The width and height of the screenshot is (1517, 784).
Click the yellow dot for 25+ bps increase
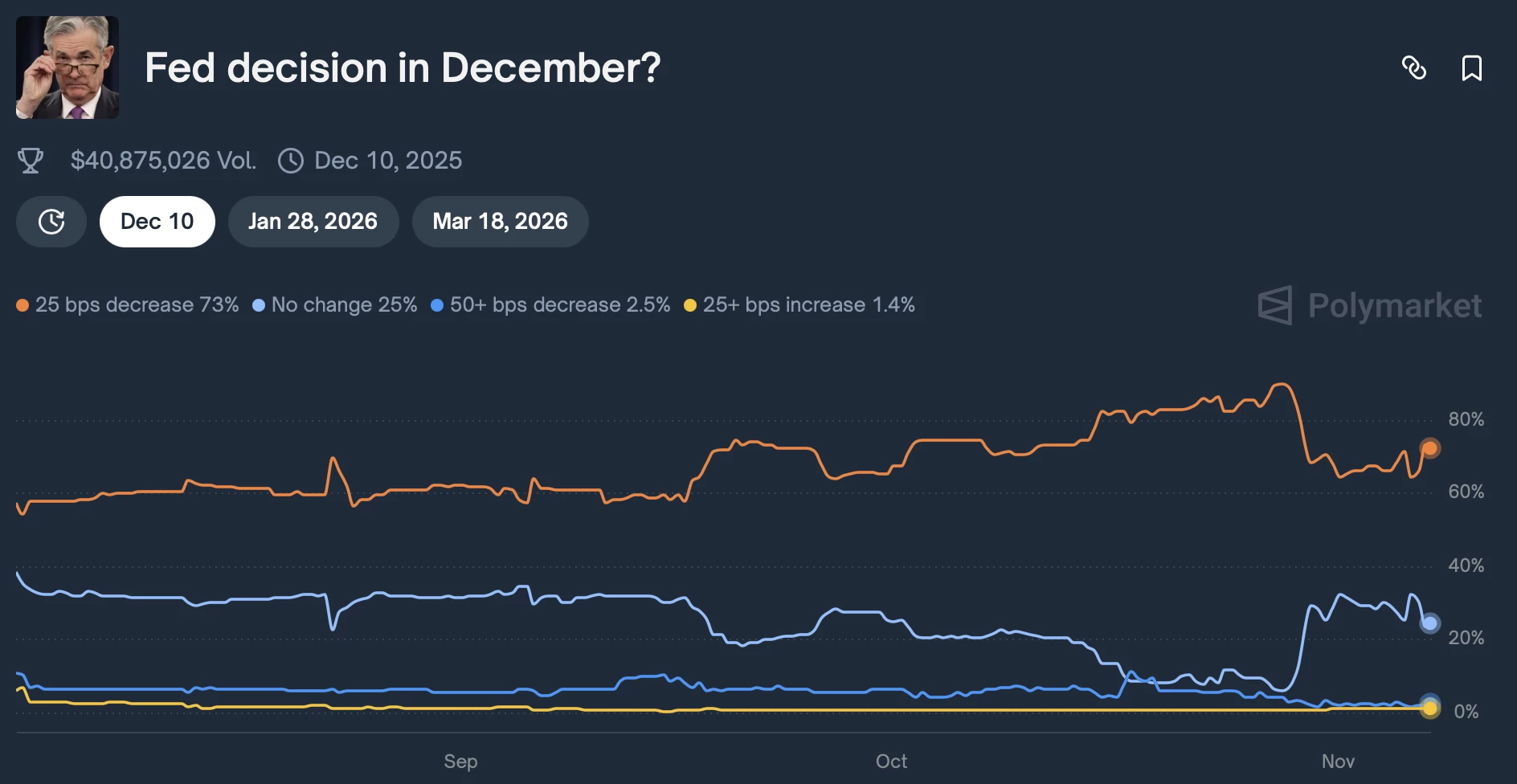[x=689, y=305]
